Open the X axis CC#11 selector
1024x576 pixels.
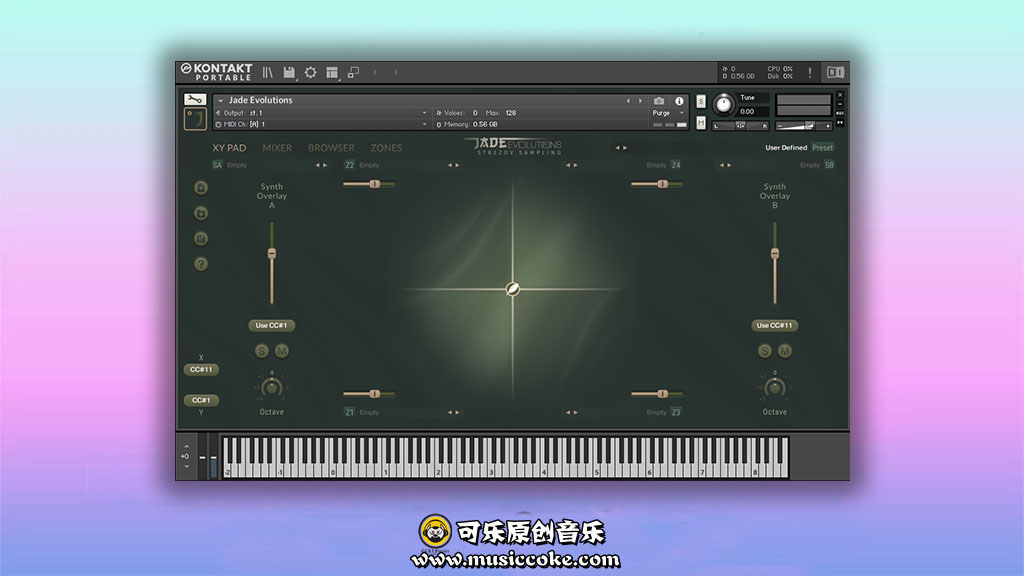point(201,370)
